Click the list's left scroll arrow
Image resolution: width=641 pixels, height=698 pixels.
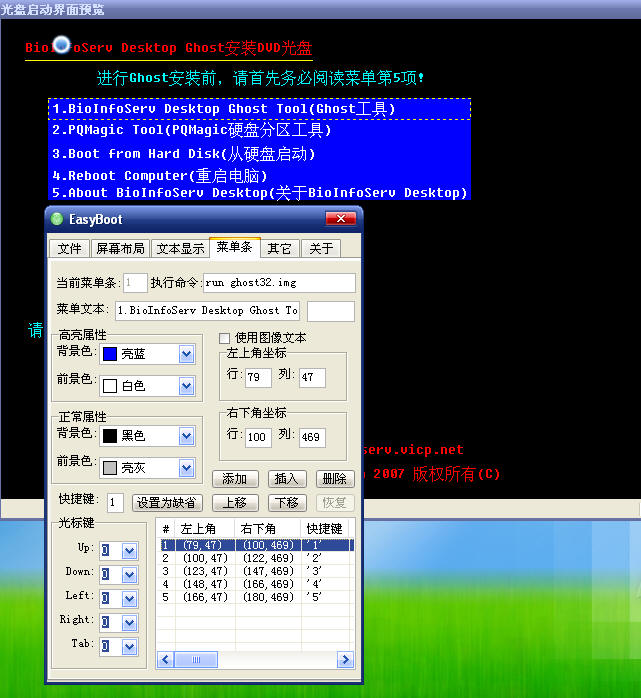point(166,660)
